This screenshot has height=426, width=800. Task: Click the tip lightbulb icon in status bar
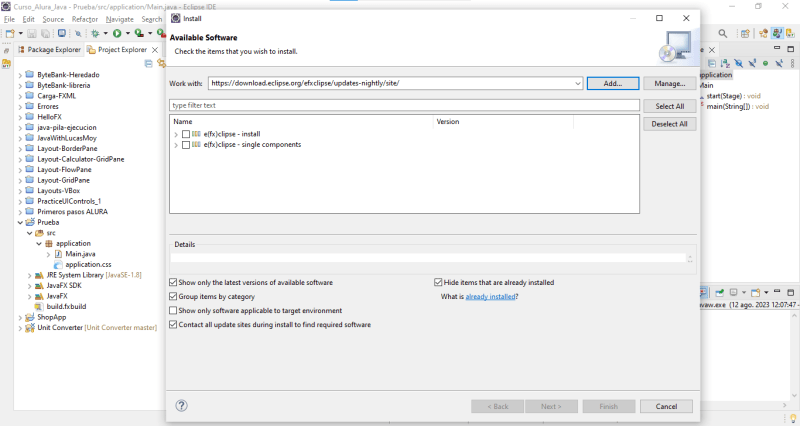pos(793,419)
